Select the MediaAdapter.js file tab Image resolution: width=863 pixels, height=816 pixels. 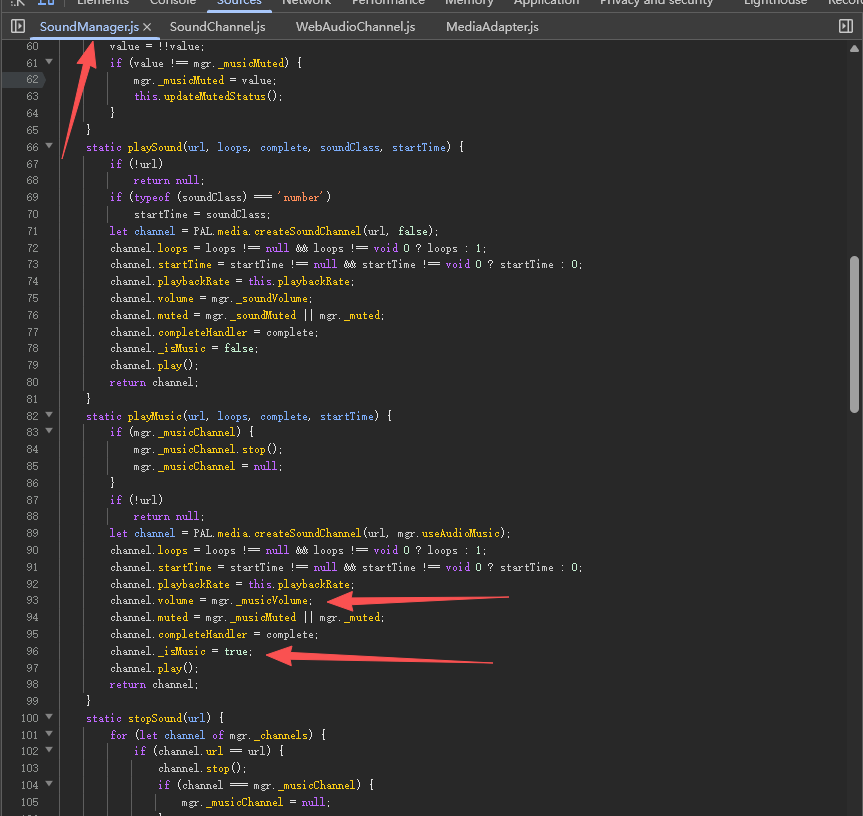tap(492, 27)
